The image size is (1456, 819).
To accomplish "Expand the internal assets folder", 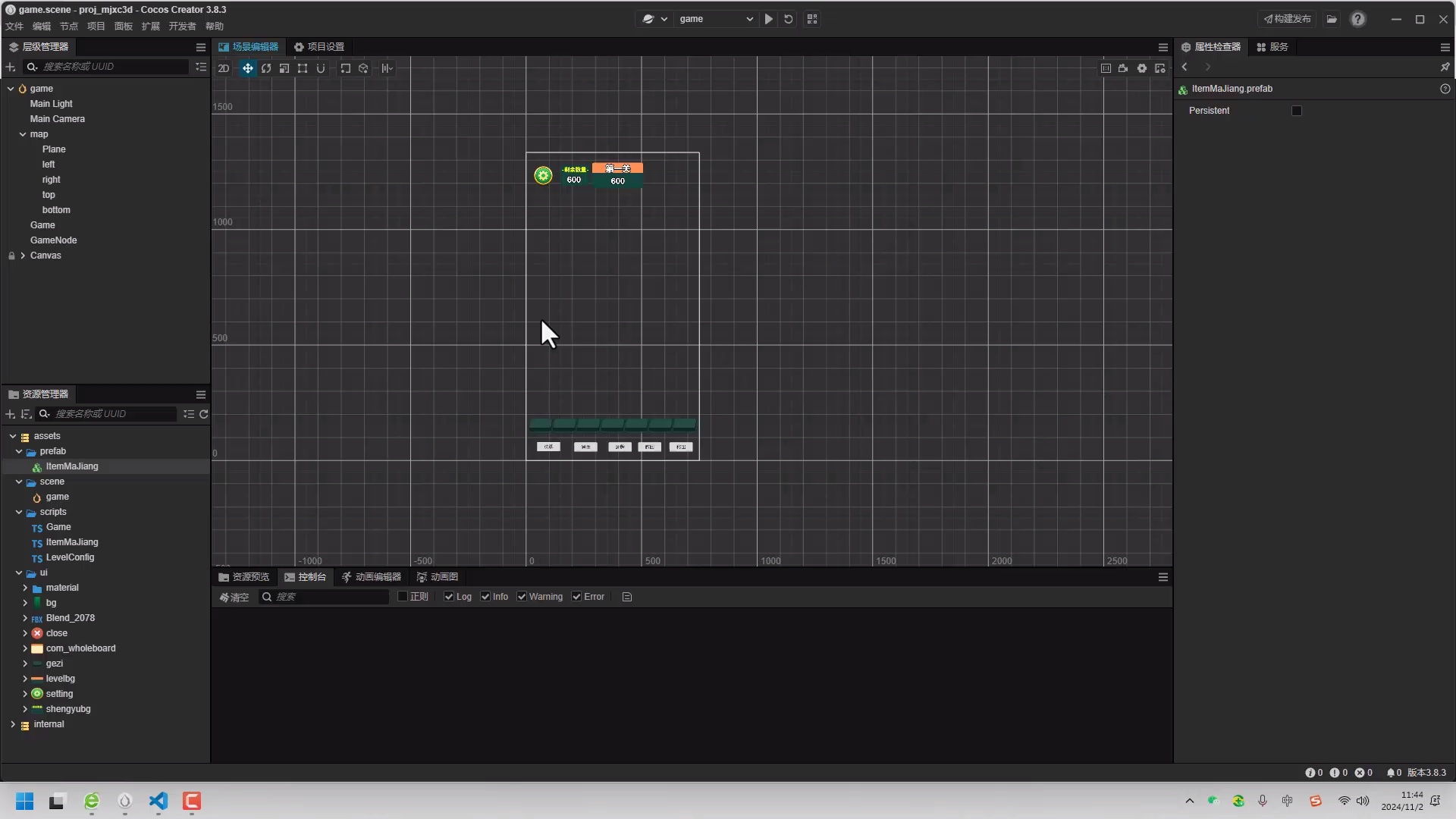I will [x=12, y=724].
